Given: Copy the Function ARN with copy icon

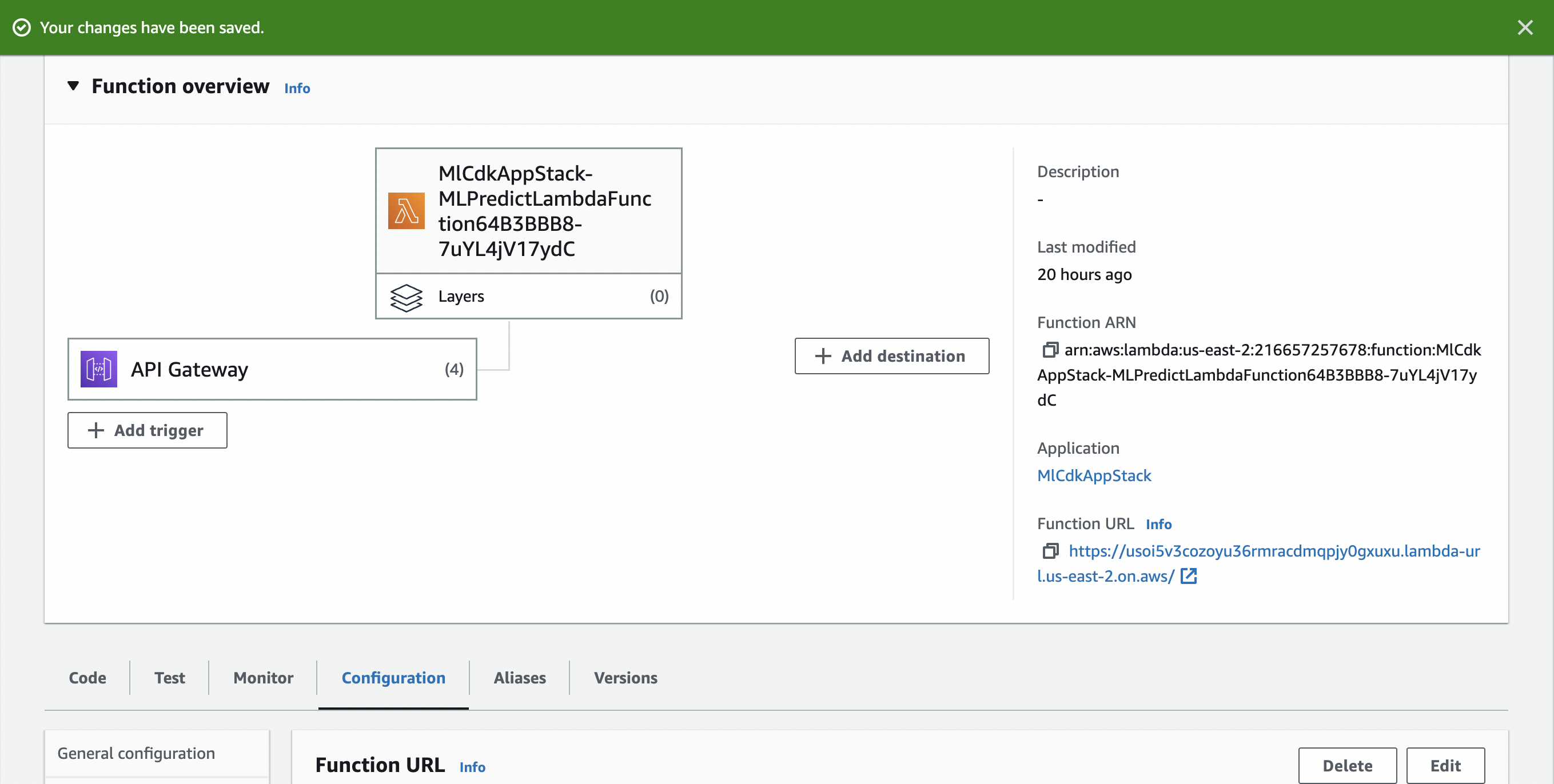Looking at the screenshot, I should pos(1050,350).
